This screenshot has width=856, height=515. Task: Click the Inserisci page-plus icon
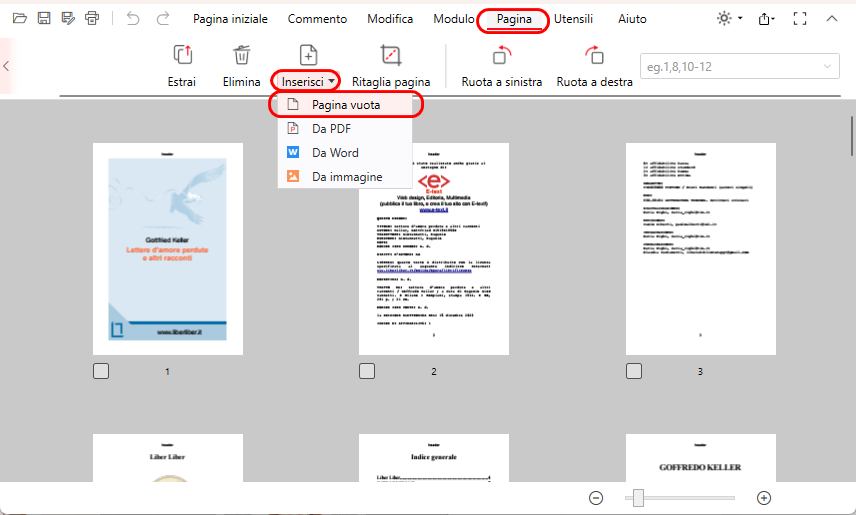308,55
